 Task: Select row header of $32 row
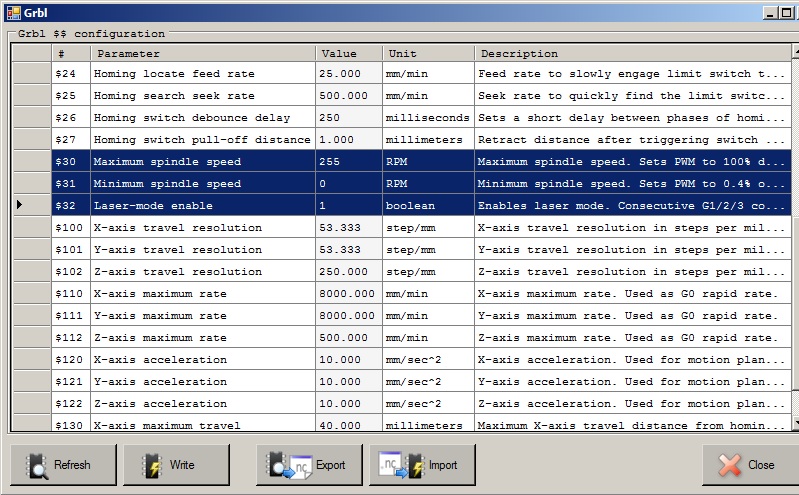[x=32, y=205]
